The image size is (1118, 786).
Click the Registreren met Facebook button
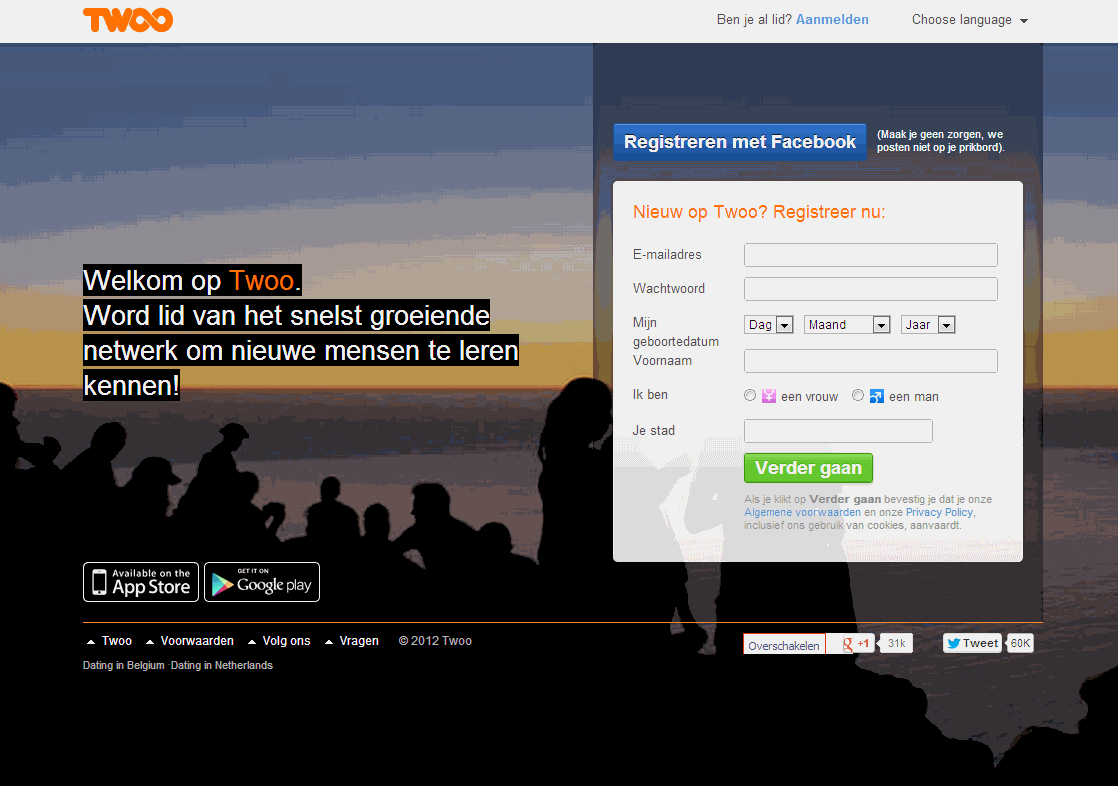click(x=740, y=142)
